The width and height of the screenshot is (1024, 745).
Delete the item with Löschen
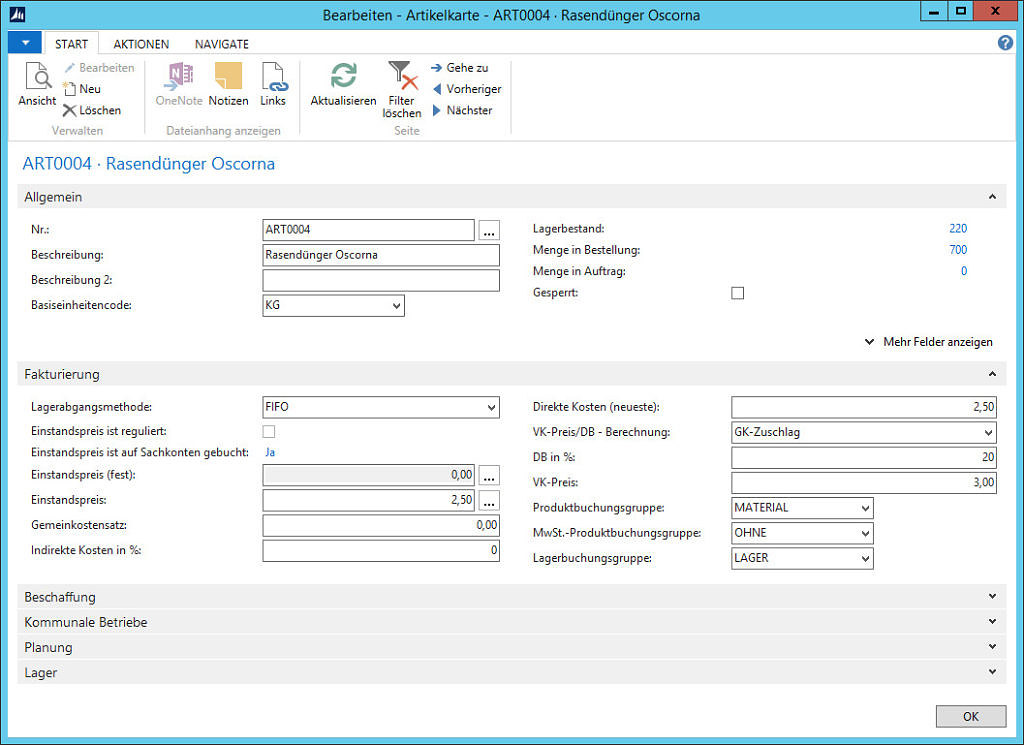tap(92, 110)
